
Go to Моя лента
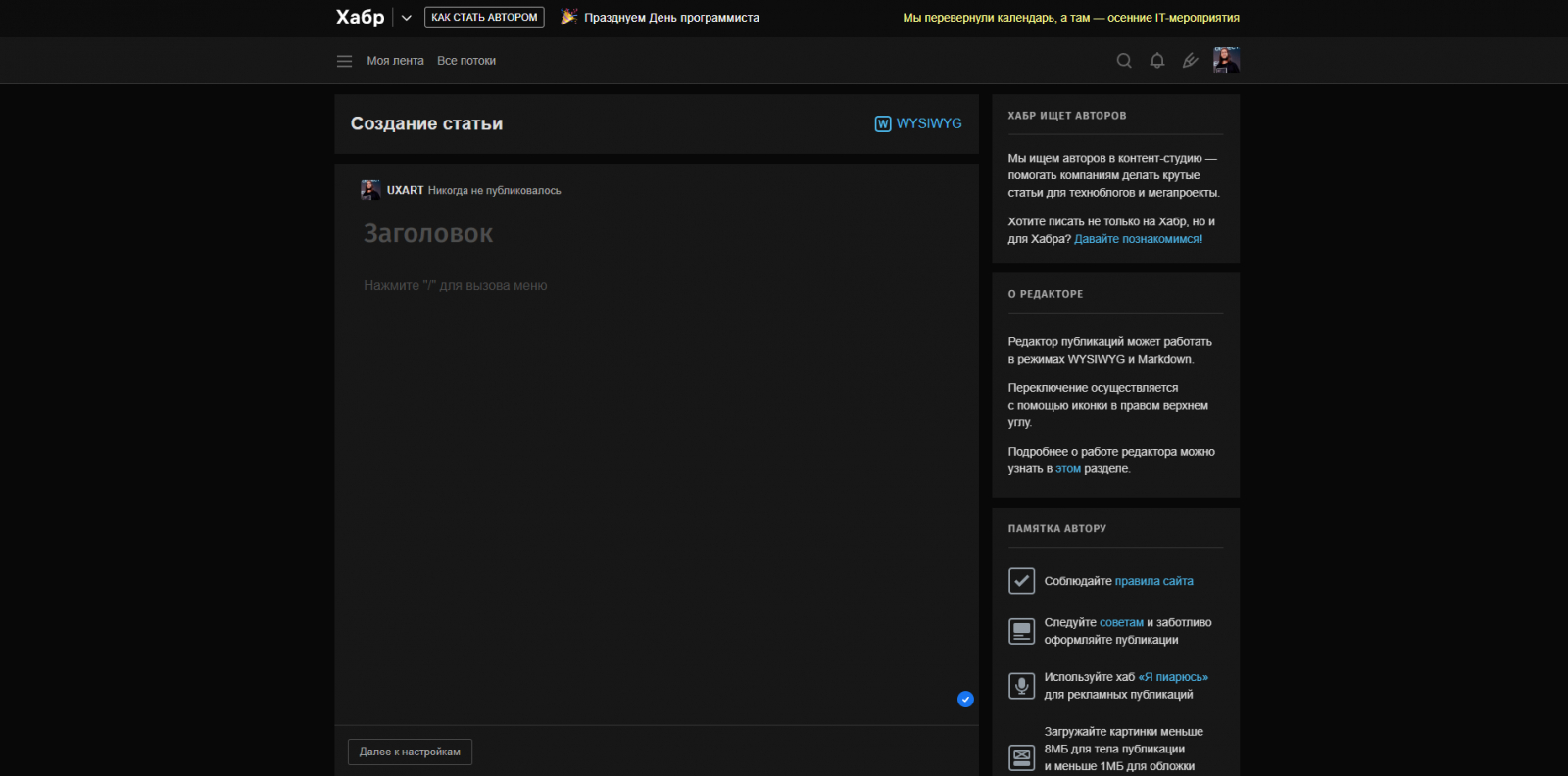pos(395,61)
